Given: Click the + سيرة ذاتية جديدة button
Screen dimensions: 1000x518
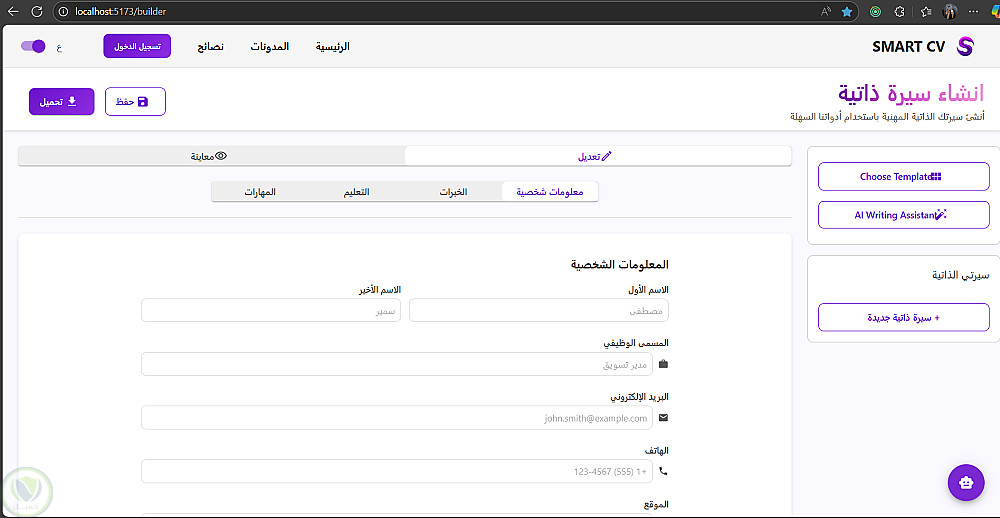Looking at the screenshot, I should (x=904, y=317).
